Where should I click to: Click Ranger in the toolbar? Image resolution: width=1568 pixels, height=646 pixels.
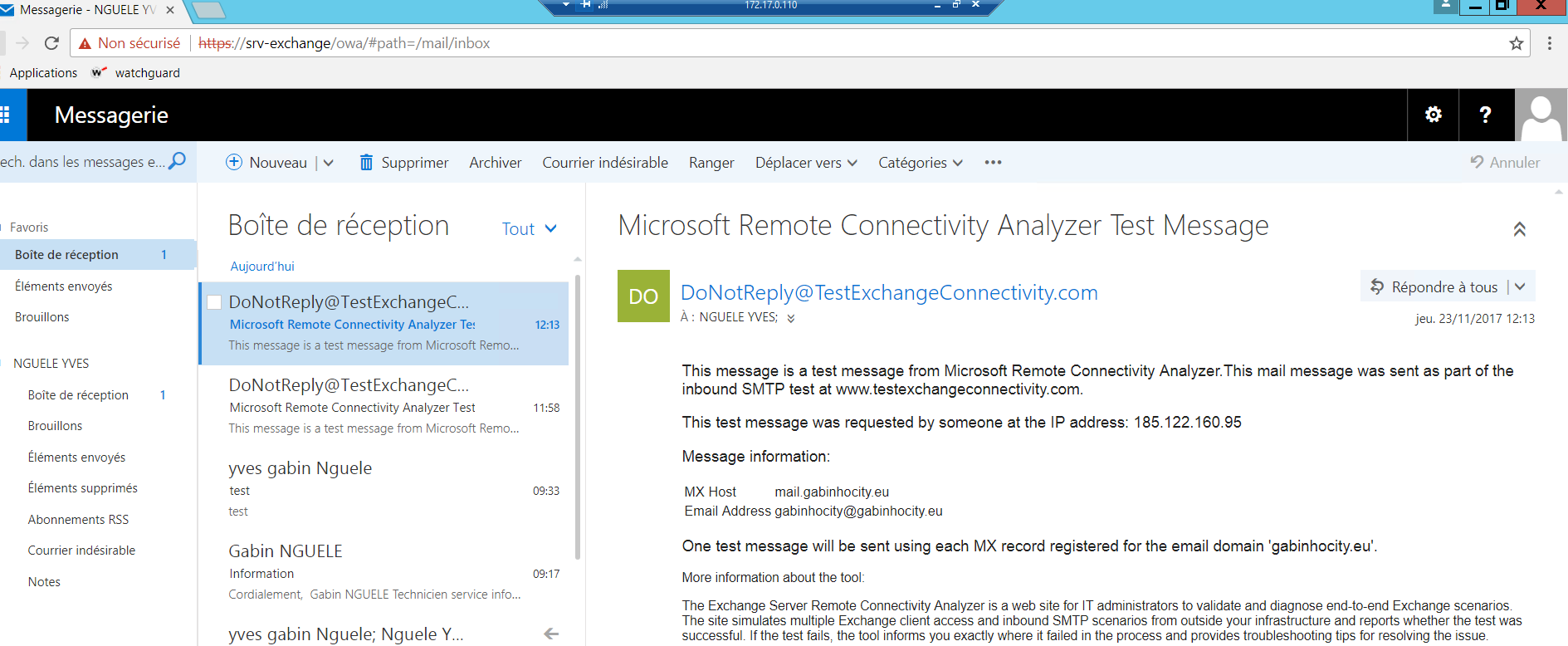711,163
